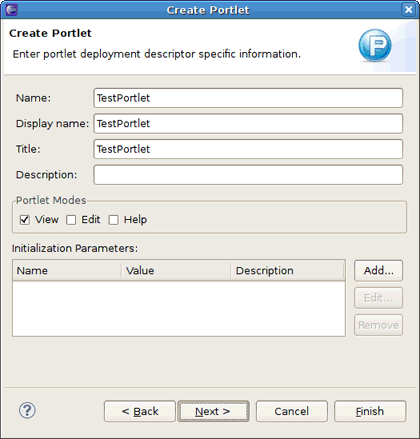Click the "Name:" field label
The image size is (420, 439).
pyautogui.click(x=33, y=98)
